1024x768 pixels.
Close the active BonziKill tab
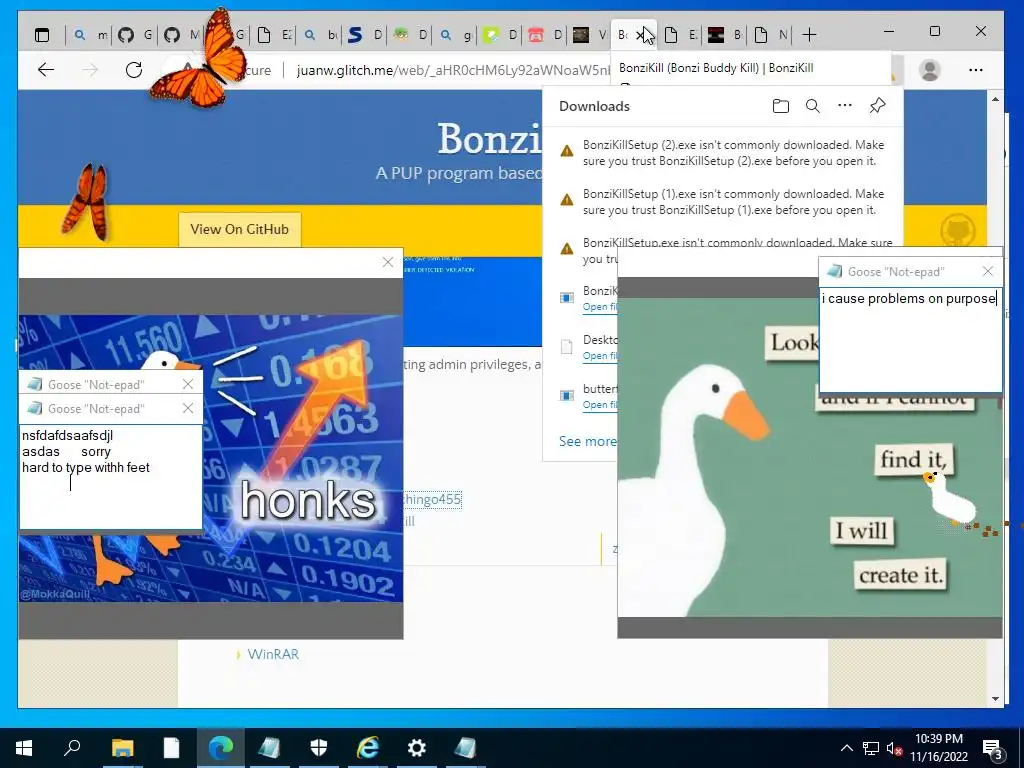pyautogui.click(x=642, y=35)
